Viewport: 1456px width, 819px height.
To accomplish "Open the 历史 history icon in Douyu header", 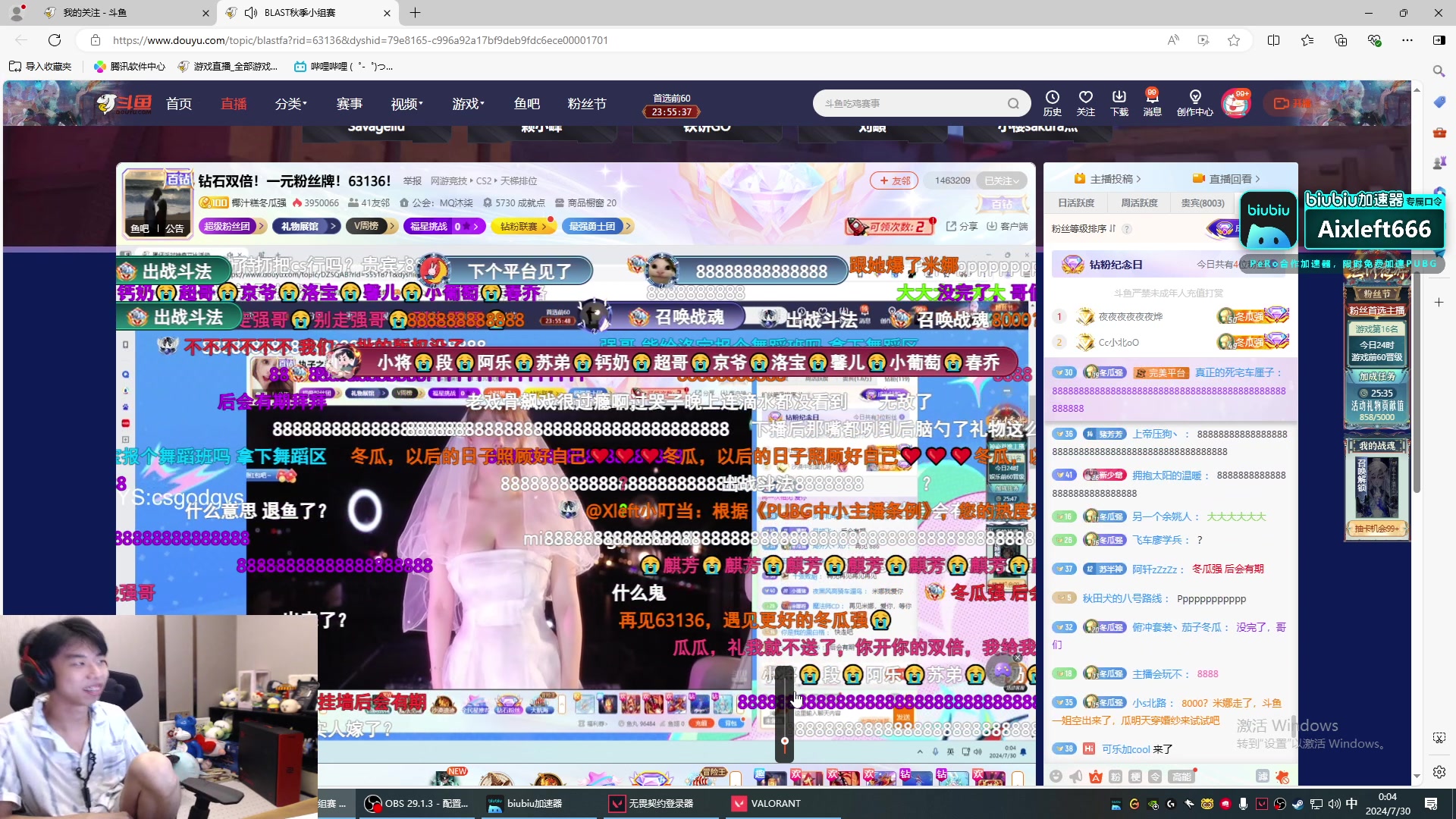I will [1053, 103].
